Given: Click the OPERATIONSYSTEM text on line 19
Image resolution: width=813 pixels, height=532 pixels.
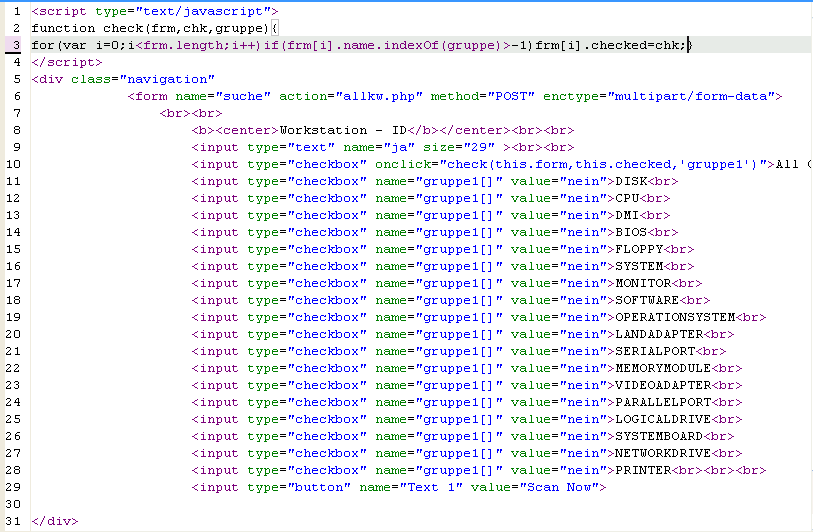Looking at the screenshot, I should (675, 317).
